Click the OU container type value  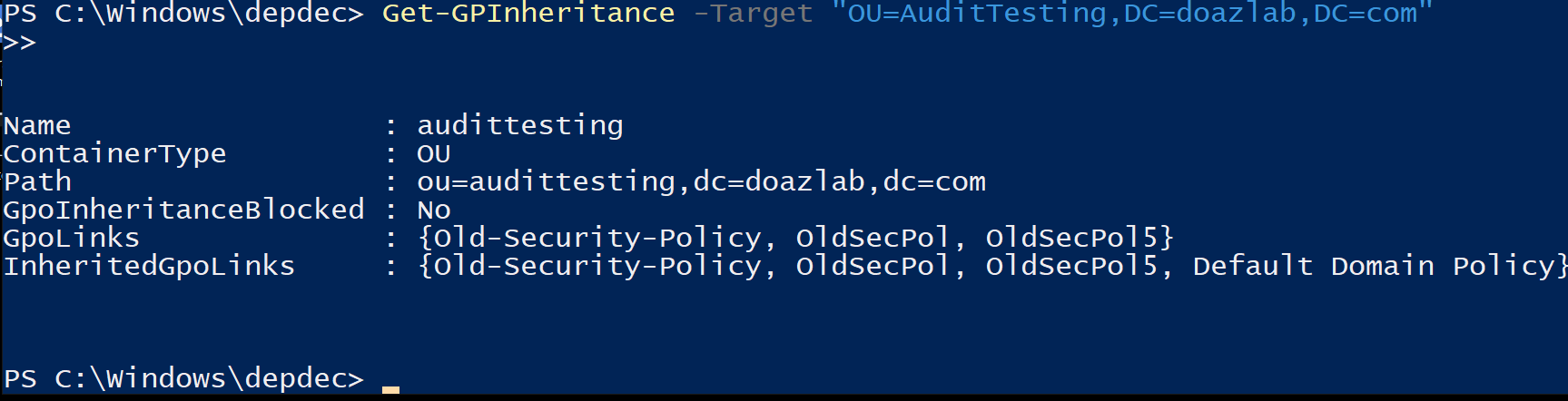pyautogui.click(x=433, y=154)
